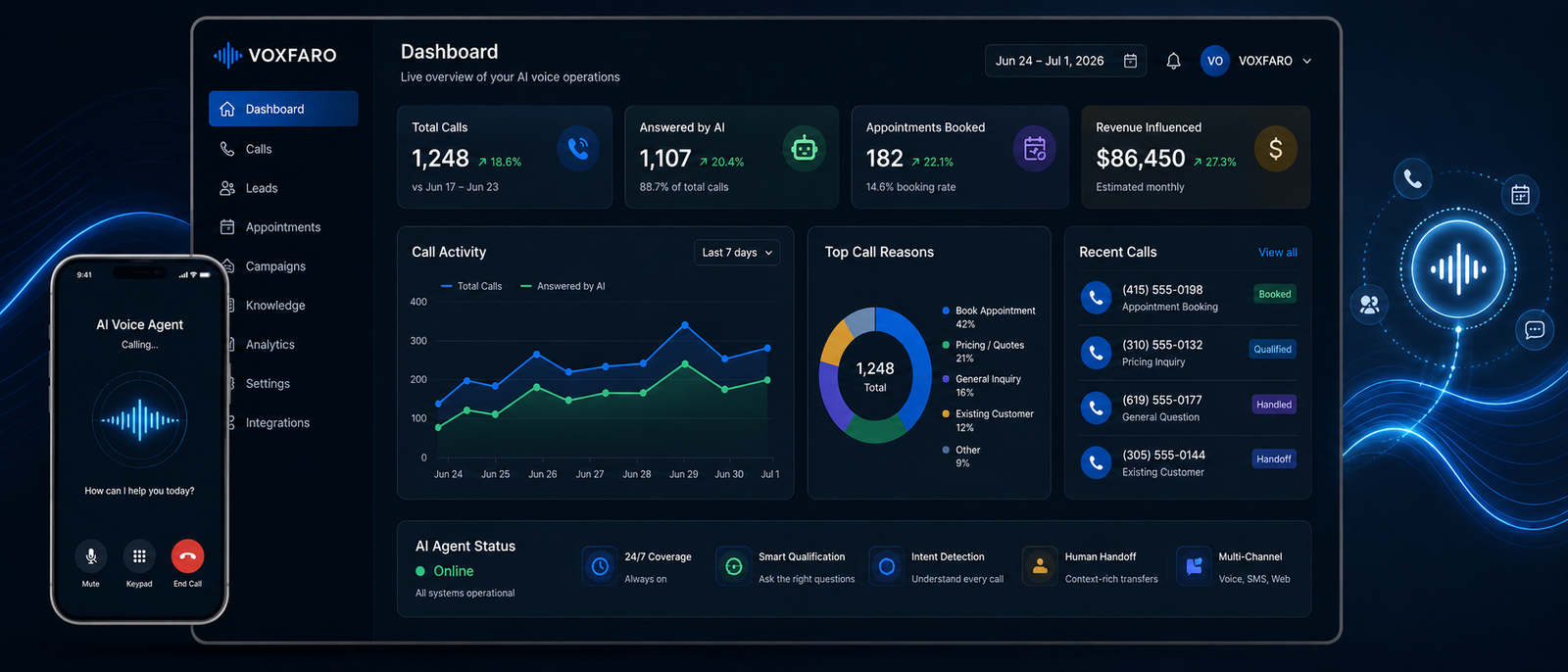Click the Human Handoff person icon

click(1041, 566)
